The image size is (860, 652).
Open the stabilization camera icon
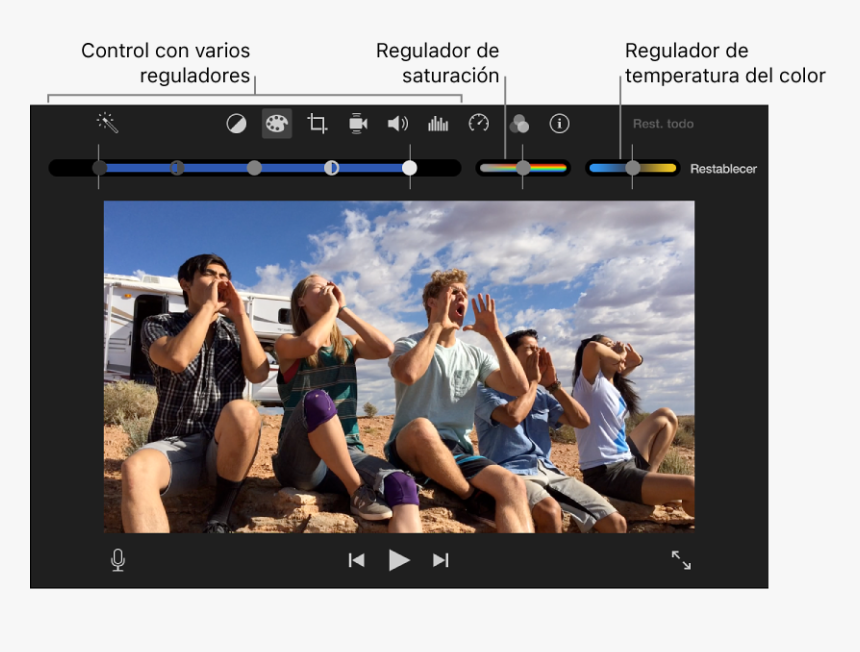point(358,124)
